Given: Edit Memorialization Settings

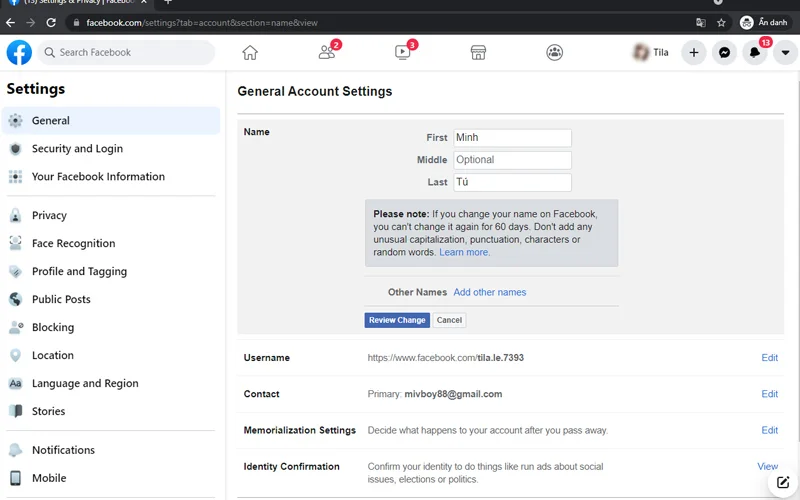Looking at the screenshot, I should (x=769, y=430).
